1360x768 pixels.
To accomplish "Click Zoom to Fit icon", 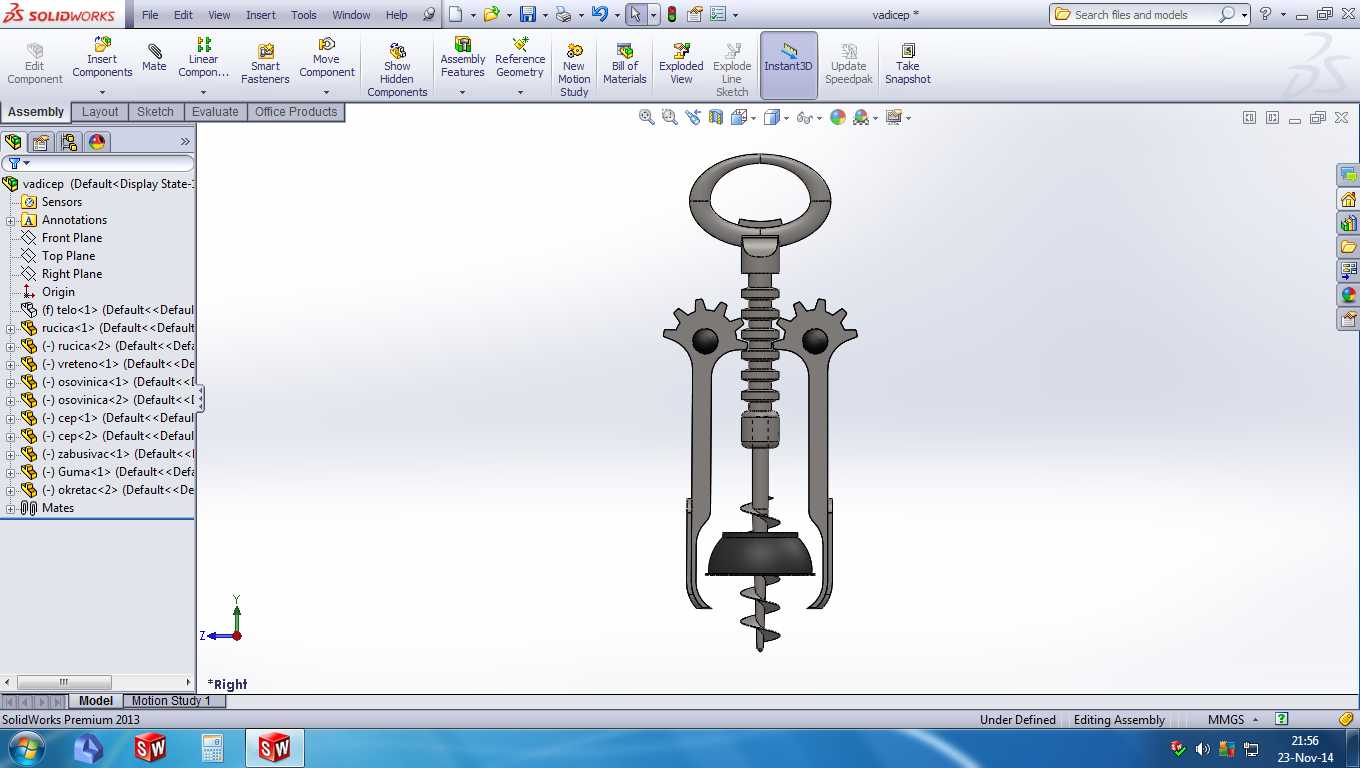I will pyautogui.click(x=647, y=117).
